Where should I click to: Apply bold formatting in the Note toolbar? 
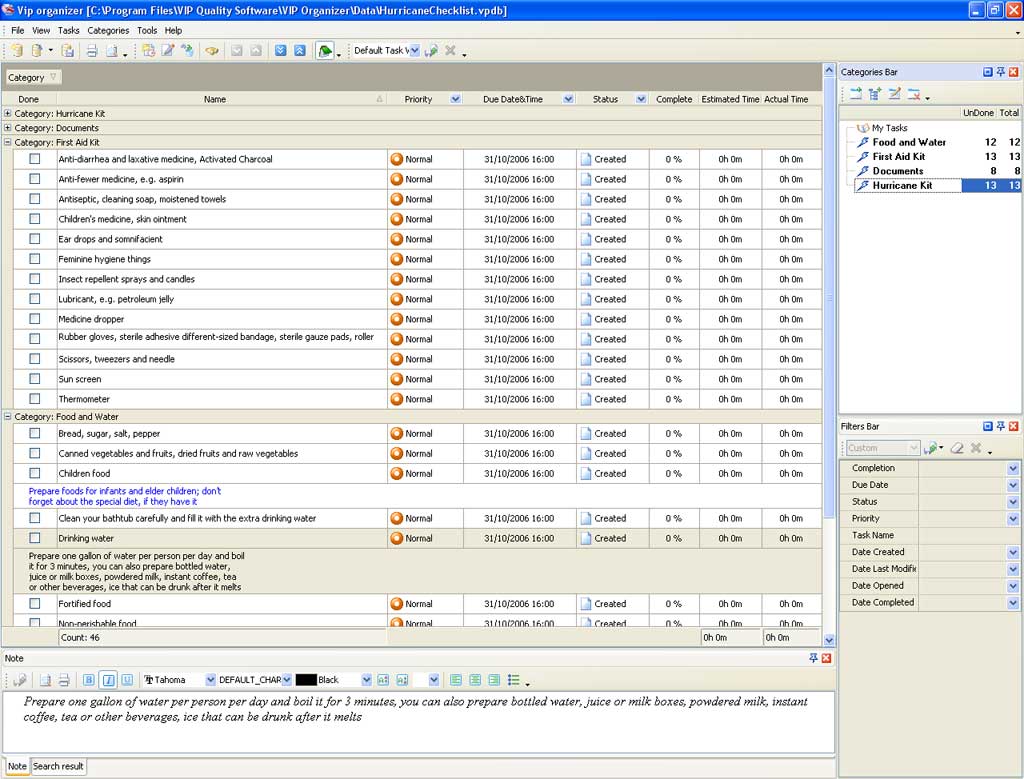coord(89,680)
